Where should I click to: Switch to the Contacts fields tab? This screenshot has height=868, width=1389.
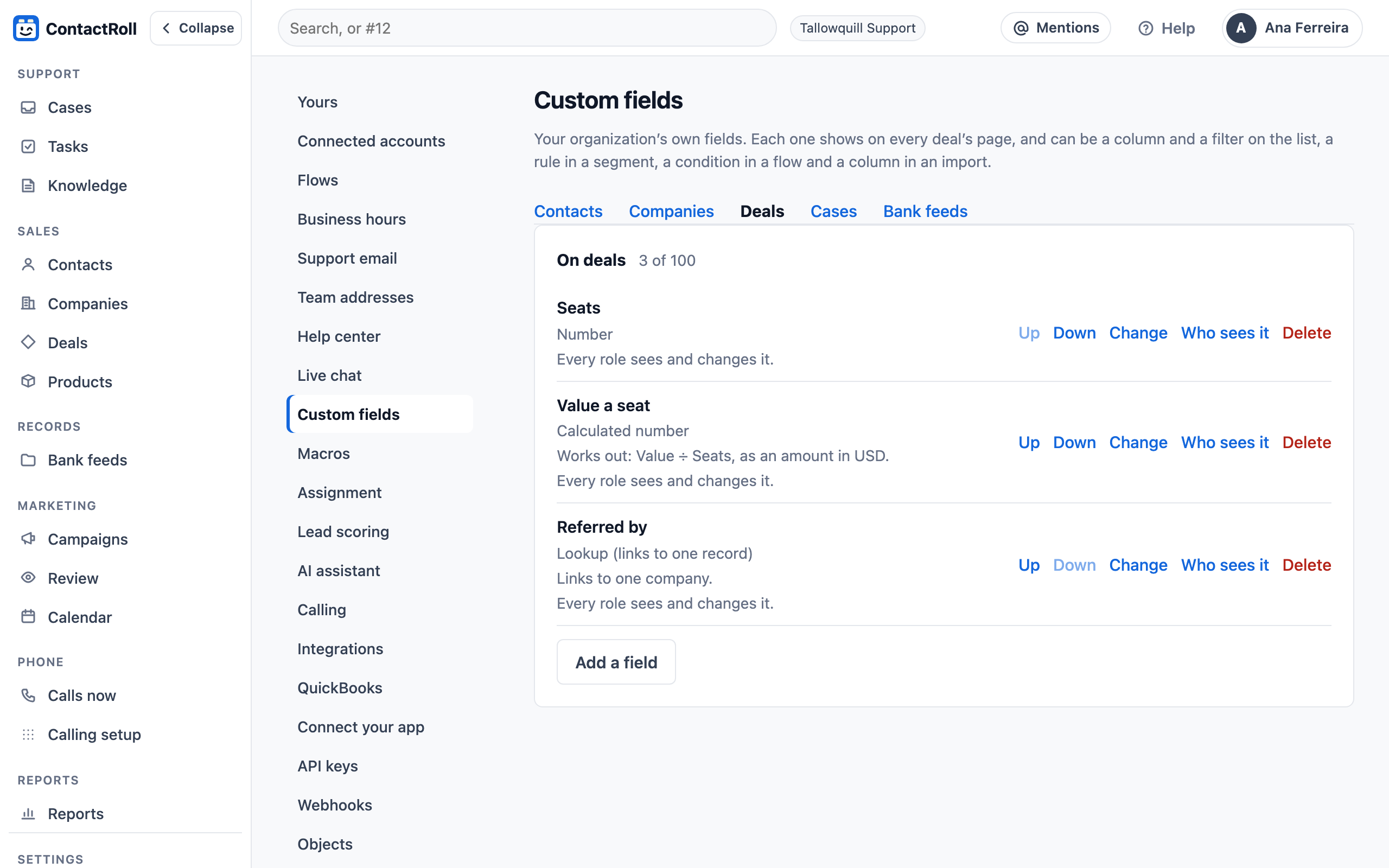[568, 211]
